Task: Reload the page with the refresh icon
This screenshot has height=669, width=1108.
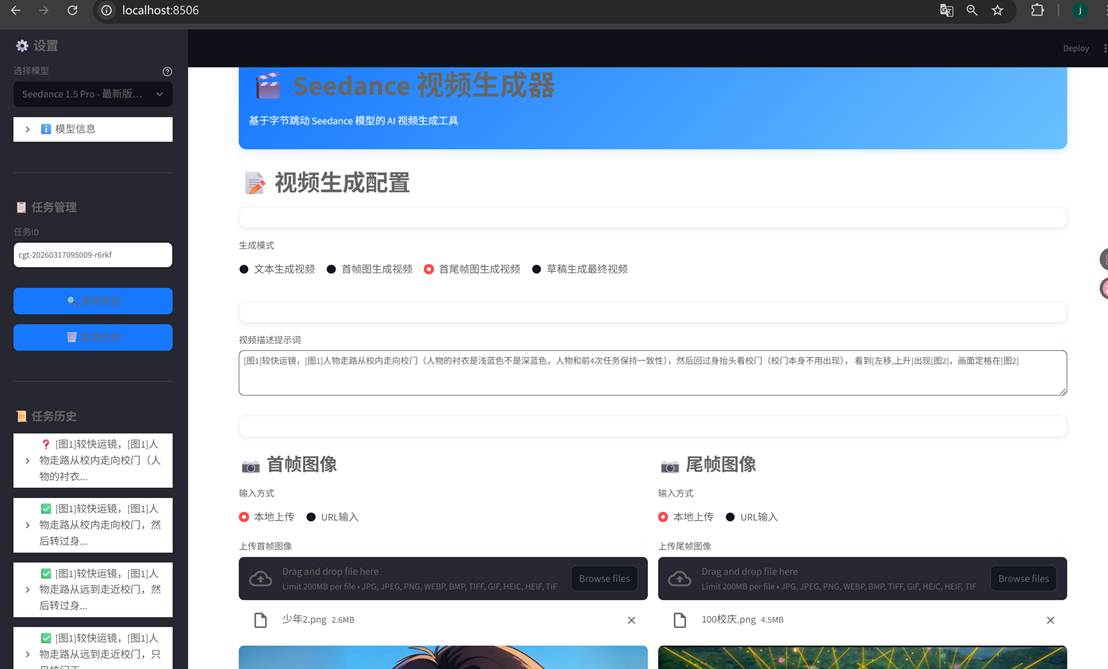Action: [72, 10]
